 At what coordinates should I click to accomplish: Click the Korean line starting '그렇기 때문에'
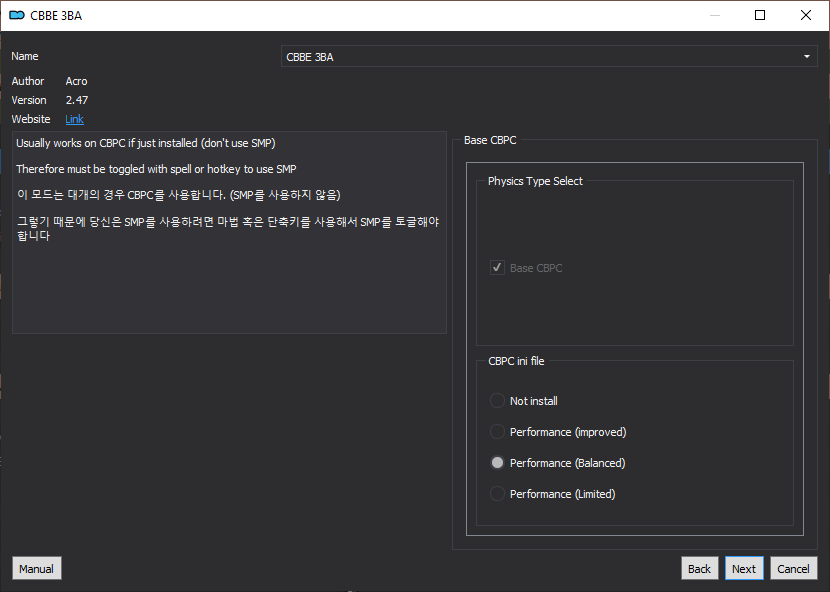[228, 228]
